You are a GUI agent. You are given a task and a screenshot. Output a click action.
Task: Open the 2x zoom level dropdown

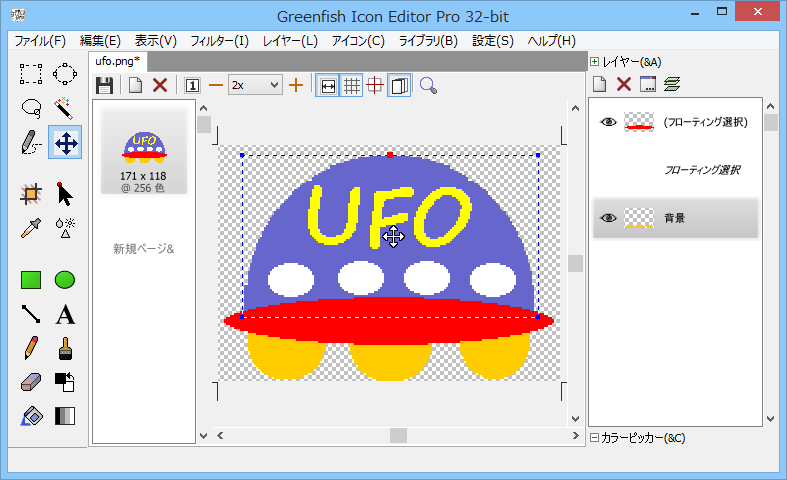pyautogui.click(x=255, y=85)
